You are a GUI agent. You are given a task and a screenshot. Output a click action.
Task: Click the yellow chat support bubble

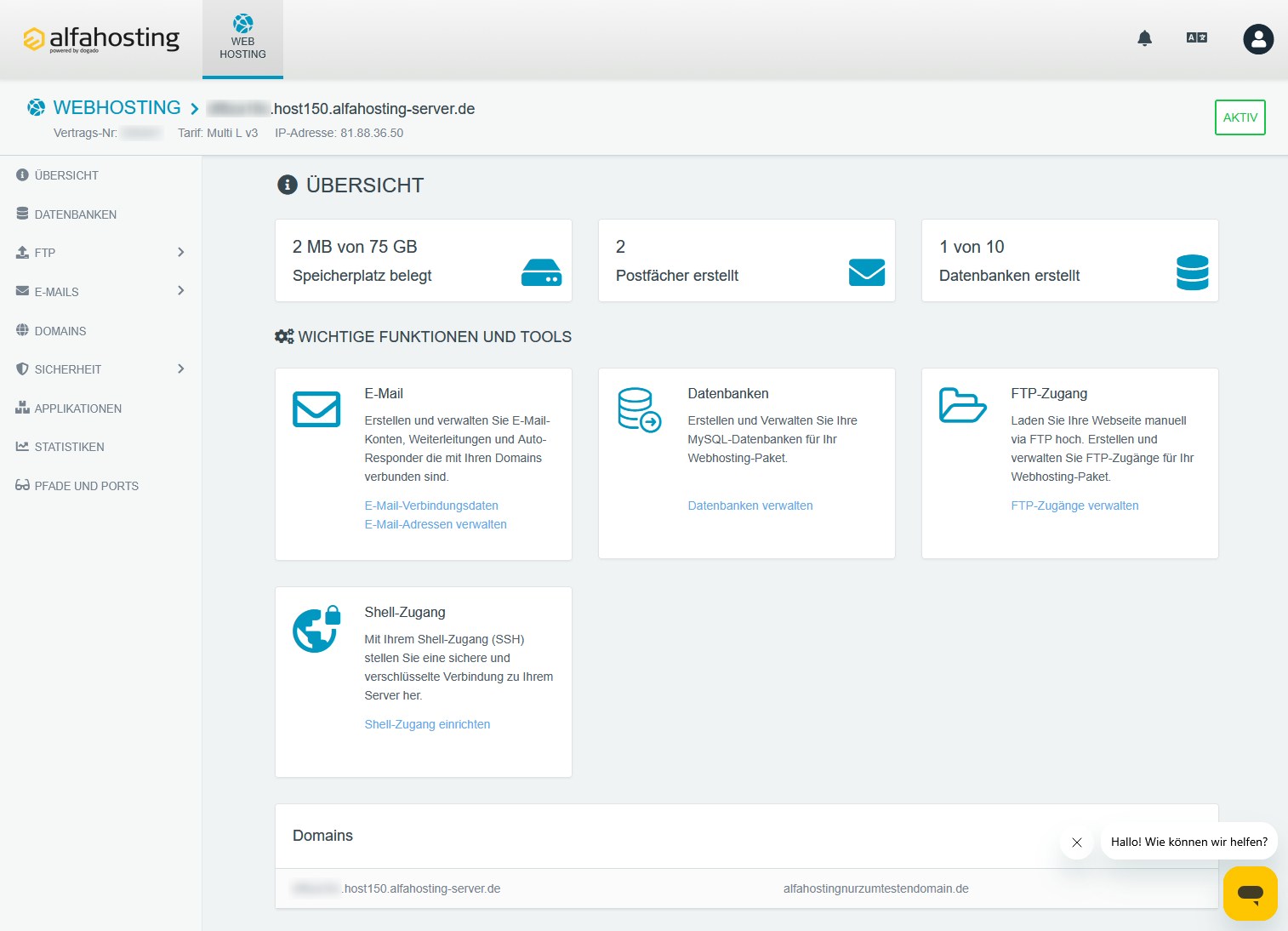pos(1250,893)
